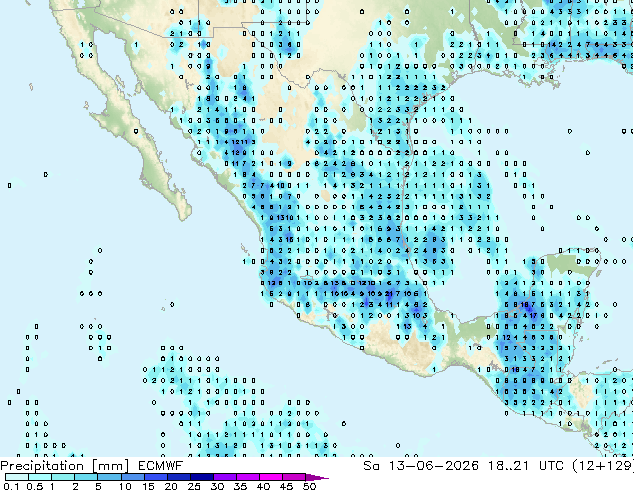The width and height of the screenshot is (634, 490).
Task: Click the legend value '15'
Action: coord(148,486)
